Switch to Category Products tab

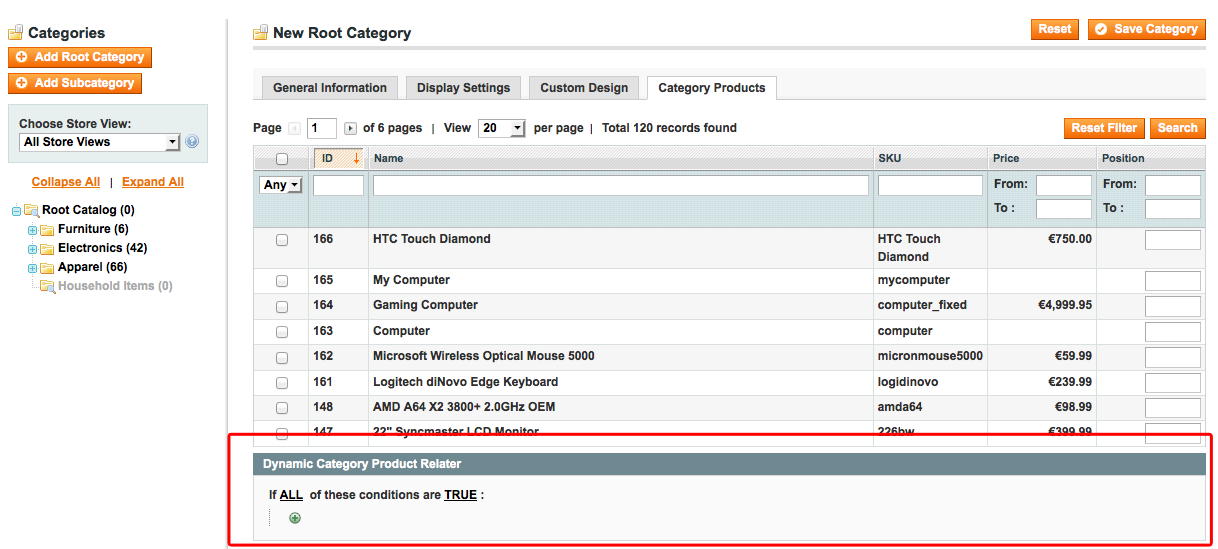pyautogui.click(x=712, y=88)
